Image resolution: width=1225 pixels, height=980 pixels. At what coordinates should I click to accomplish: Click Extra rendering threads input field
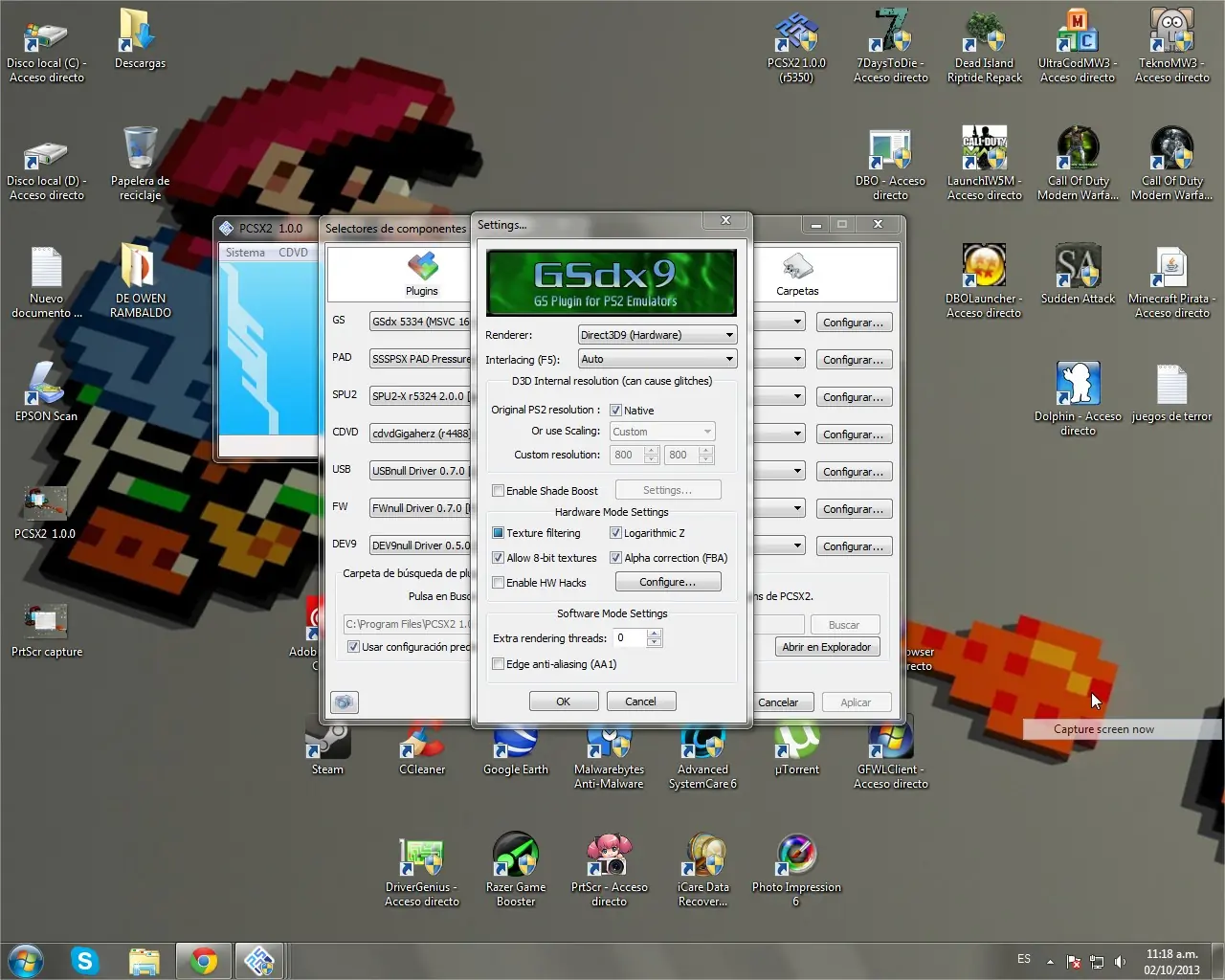pyautogui.click(x=630, y=638)
